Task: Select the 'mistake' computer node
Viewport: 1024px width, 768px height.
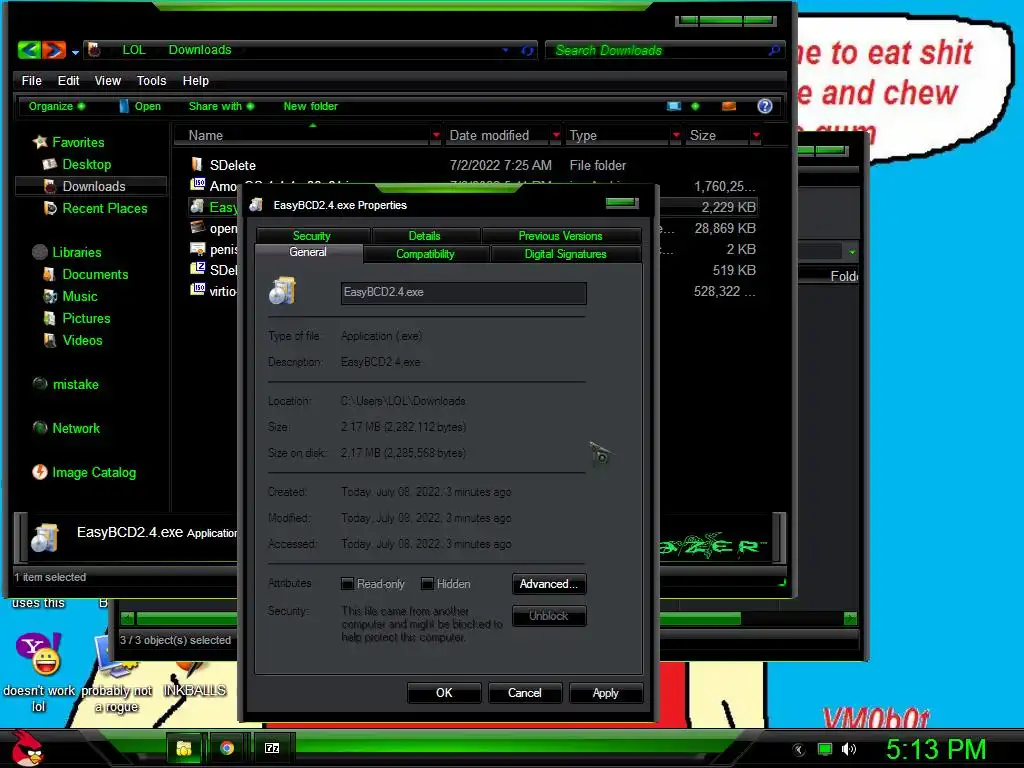Action: point(75,384)
